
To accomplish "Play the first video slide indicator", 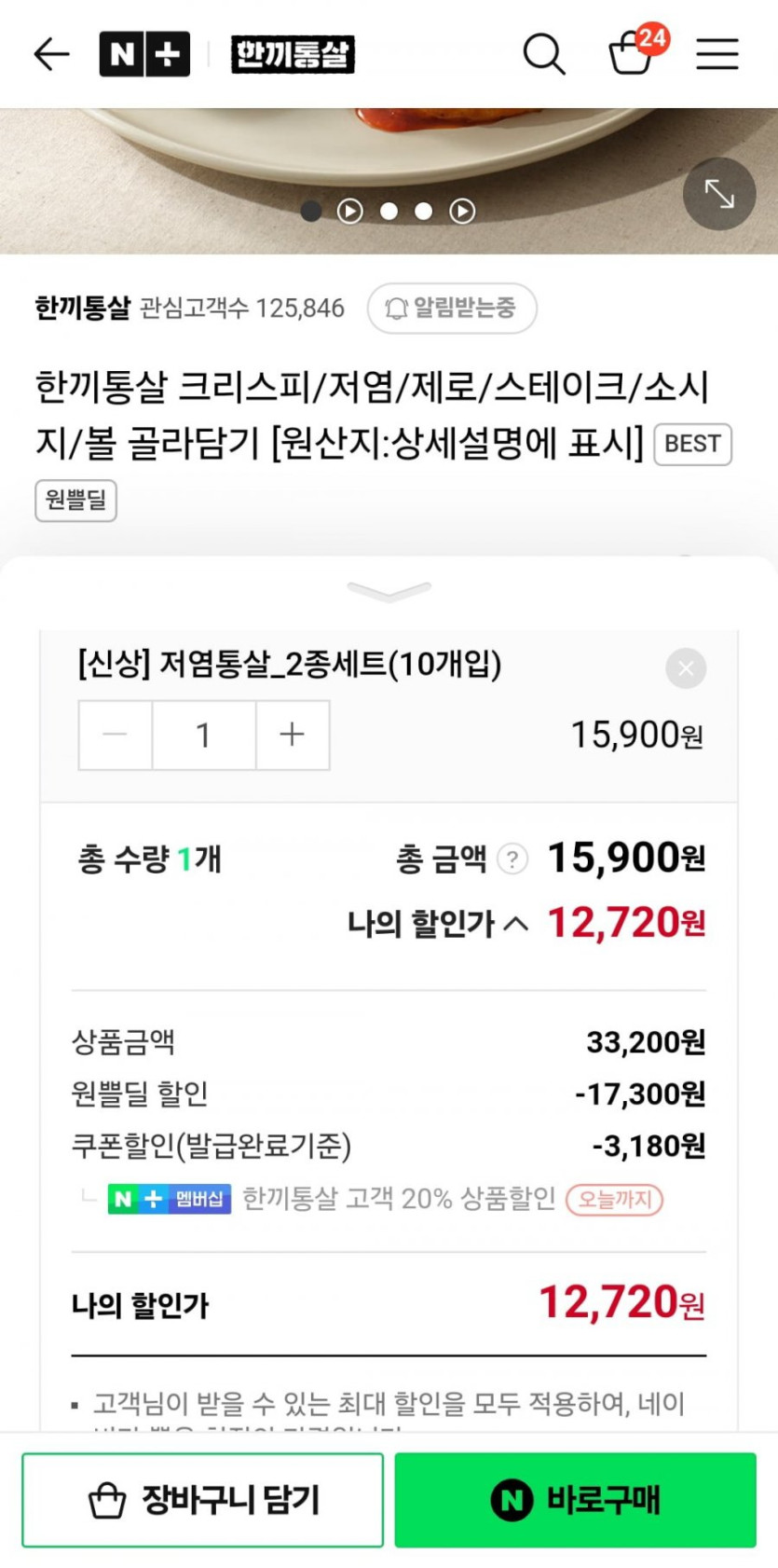I will click(349, 212).
